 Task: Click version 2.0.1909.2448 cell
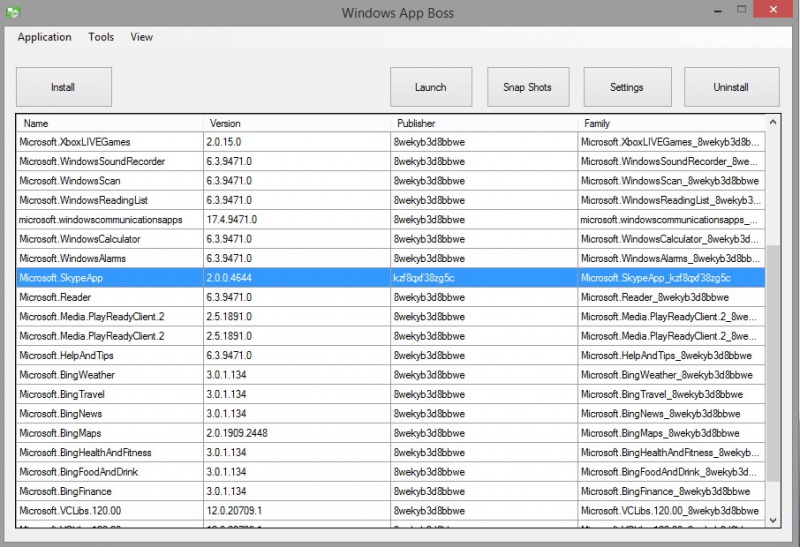point(297,433)
